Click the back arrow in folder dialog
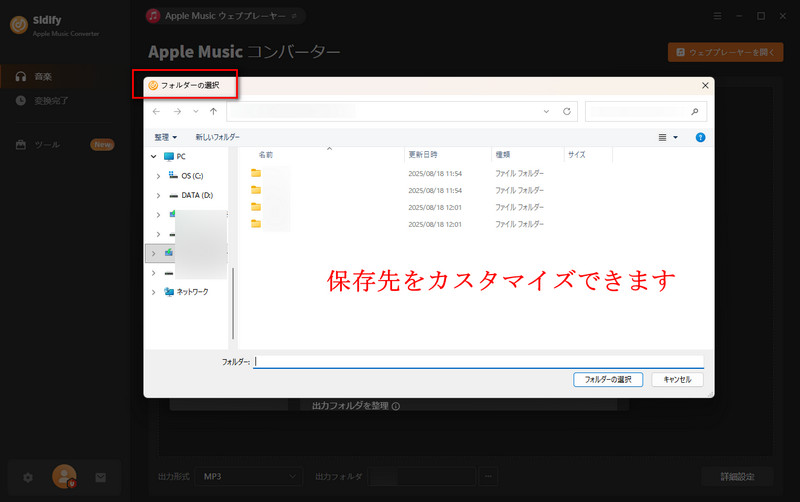The height and width of the screenshot is (502, 800). [156, 112]
